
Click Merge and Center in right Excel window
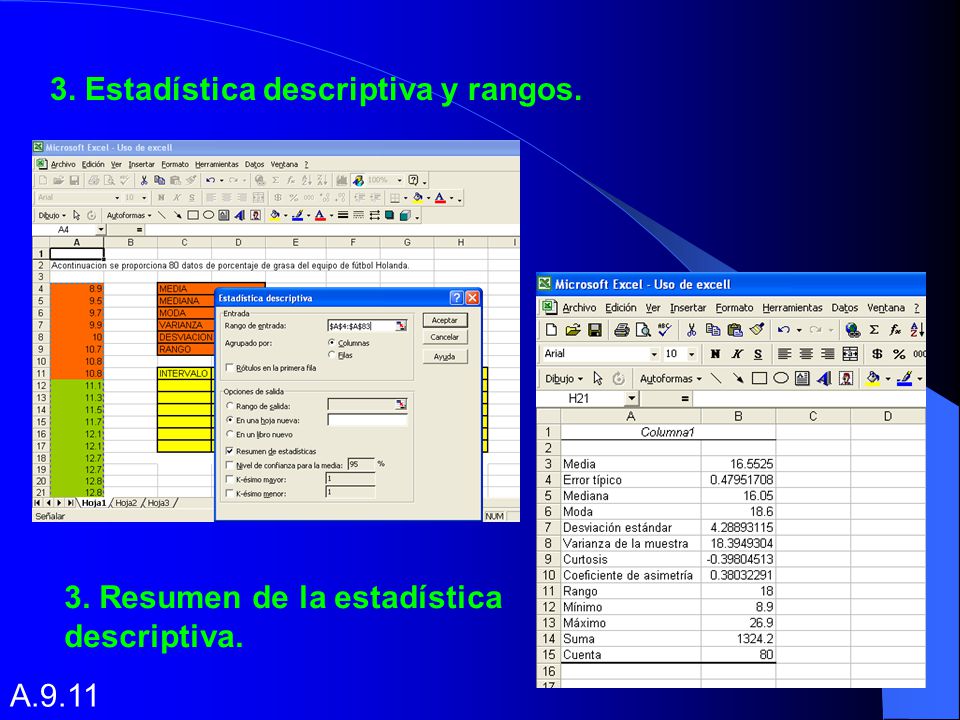pyautogui.click(x=850, y=354)
